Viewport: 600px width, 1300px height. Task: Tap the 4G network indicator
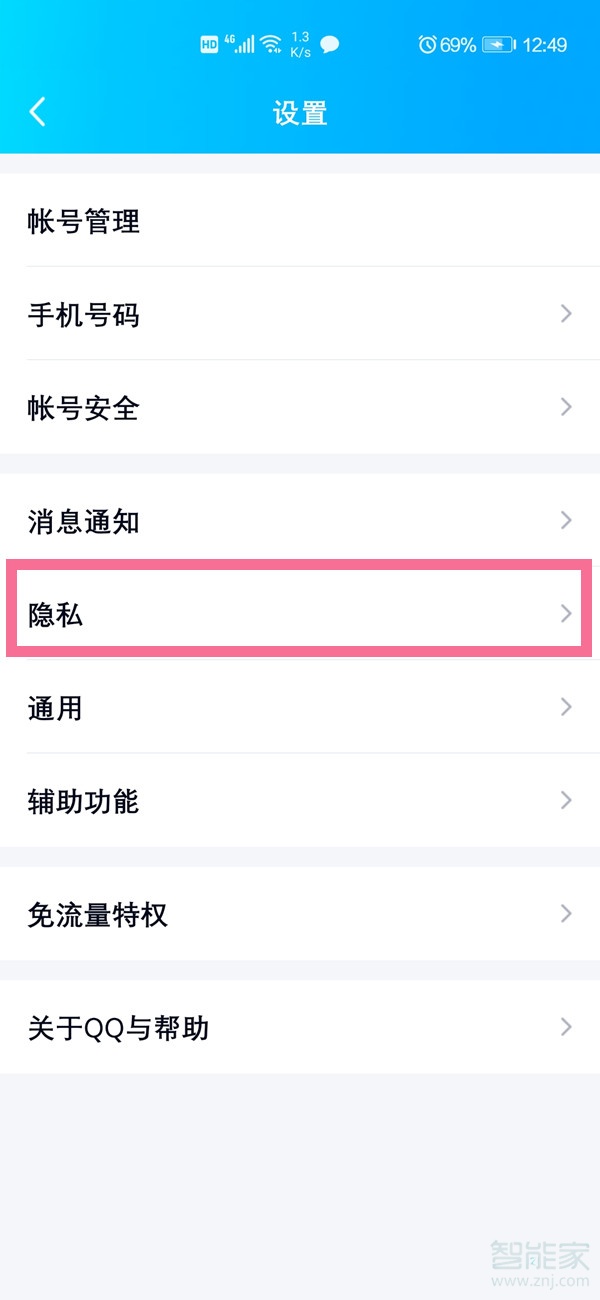pyautogui.click(x=229, y=38)
